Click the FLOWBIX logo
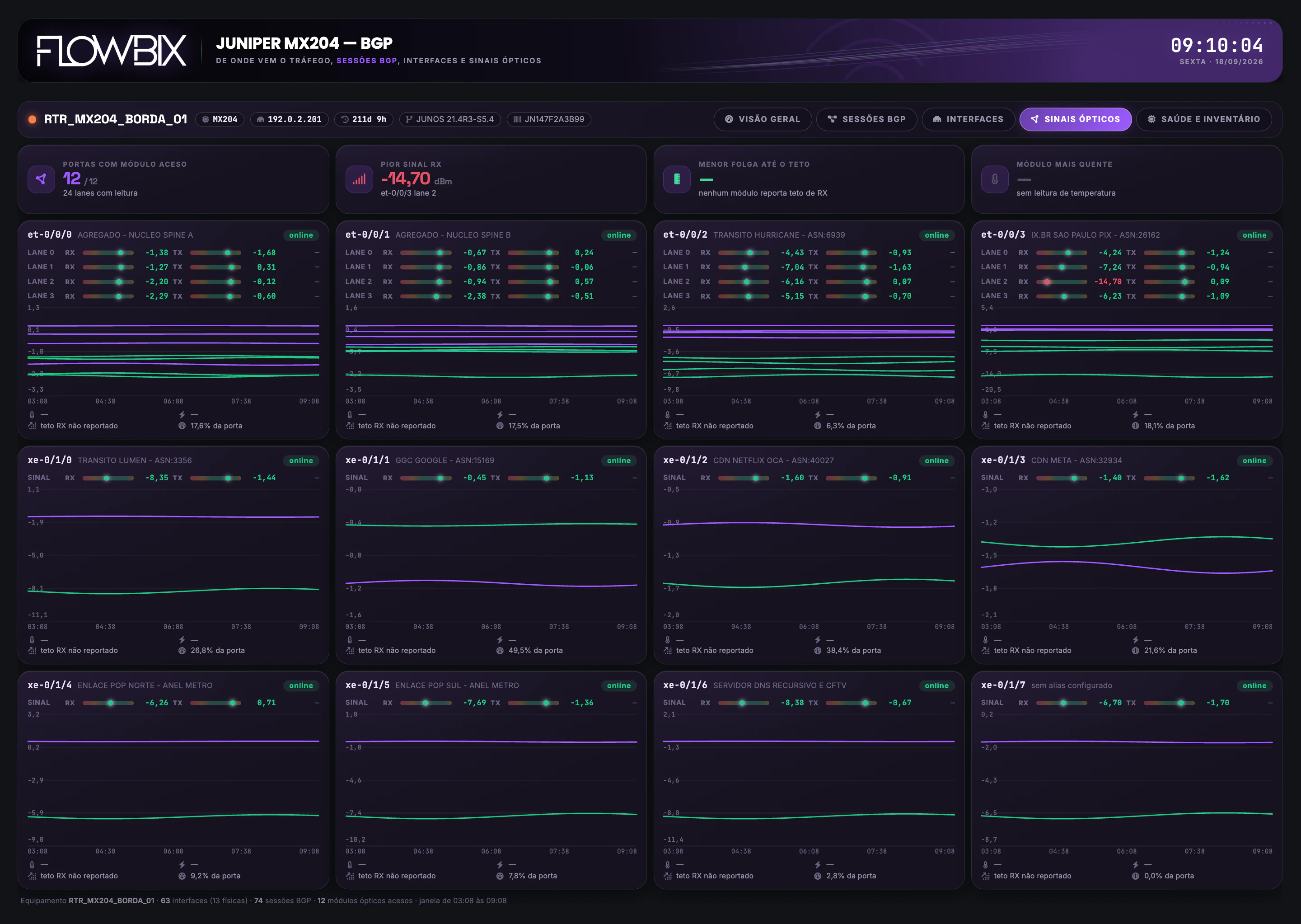1301x924 pixels. click(x=112, y=51)
